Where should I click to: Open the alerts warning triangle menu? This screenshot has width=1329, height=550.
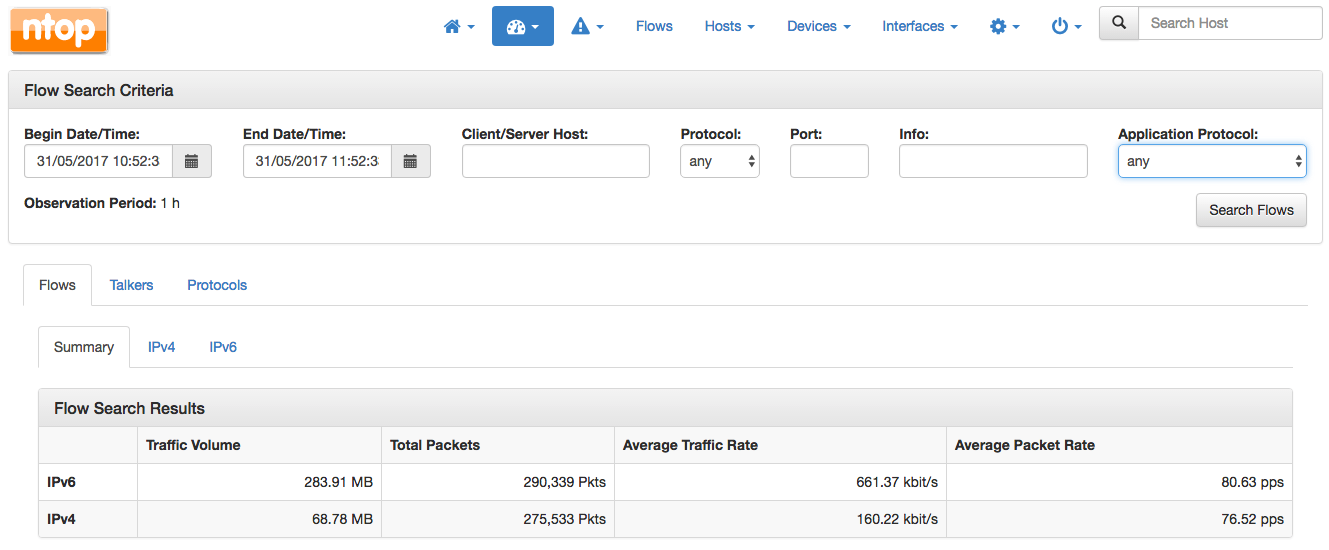587,26
